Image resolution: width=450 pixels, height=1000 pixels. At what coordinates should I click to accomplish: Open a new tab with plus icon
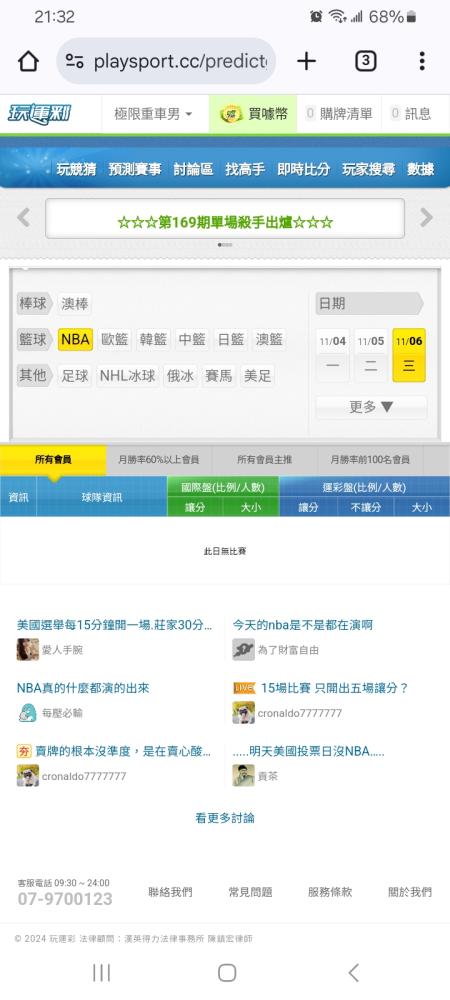307,61
